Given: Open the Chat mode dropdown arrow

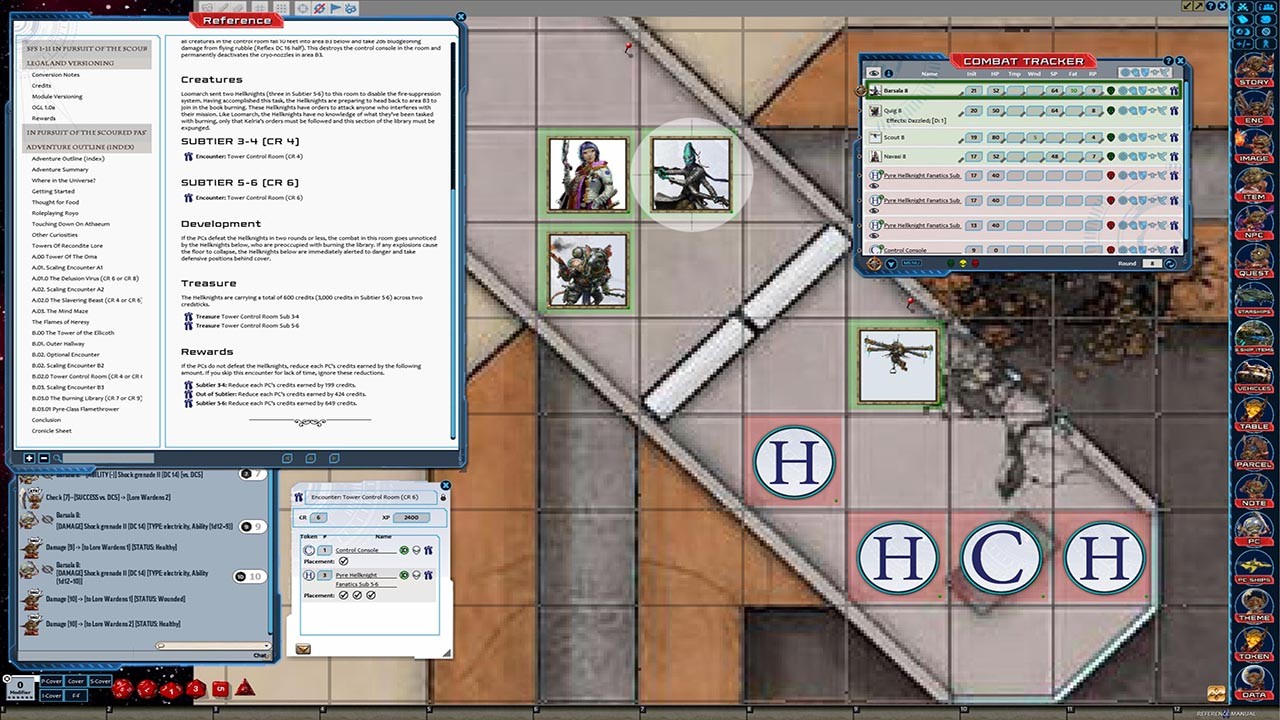Looking at the screenshot, I should (x=266, y=644).
